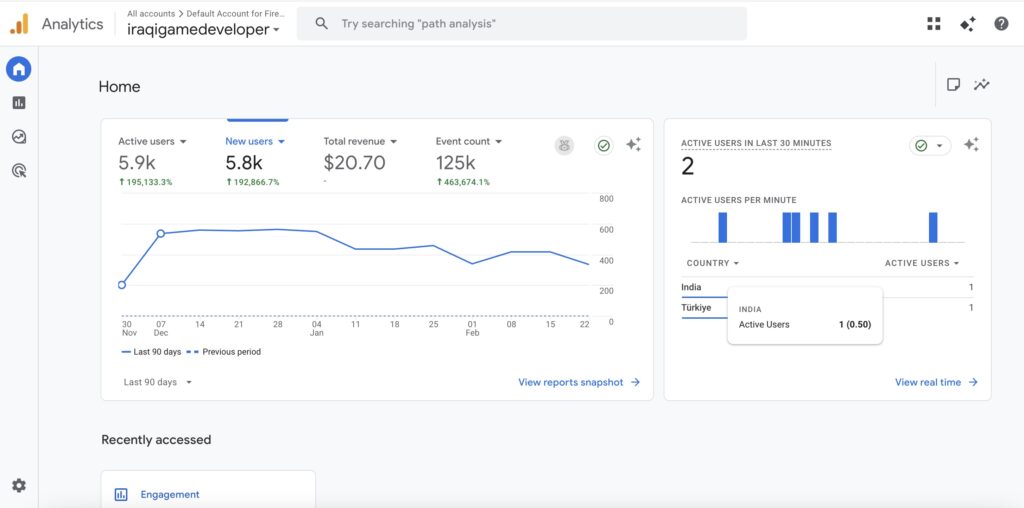Toggle the green checkmark on users card

[604, 146]
